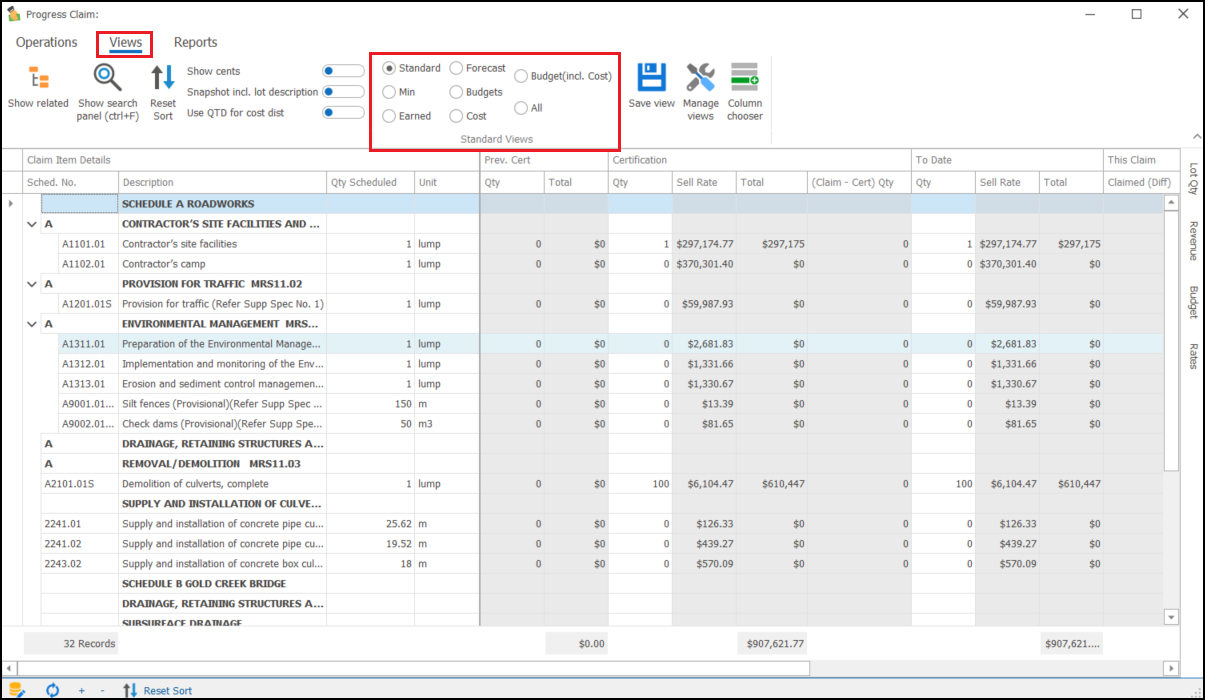Screen dimensions: 1205x700
Task: Toggle Use QTD for cost dist switch
Action: (343, 113)
